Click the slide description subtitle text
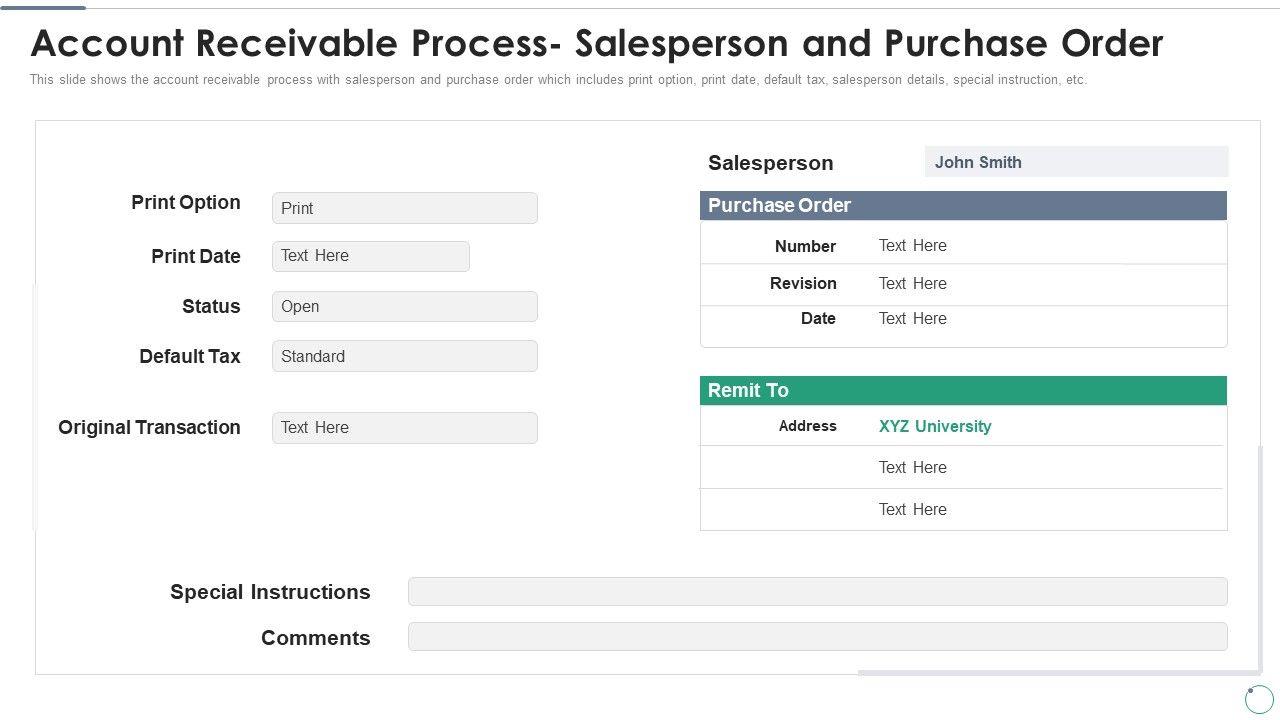 pyautogui.click(x=558, y=80)
